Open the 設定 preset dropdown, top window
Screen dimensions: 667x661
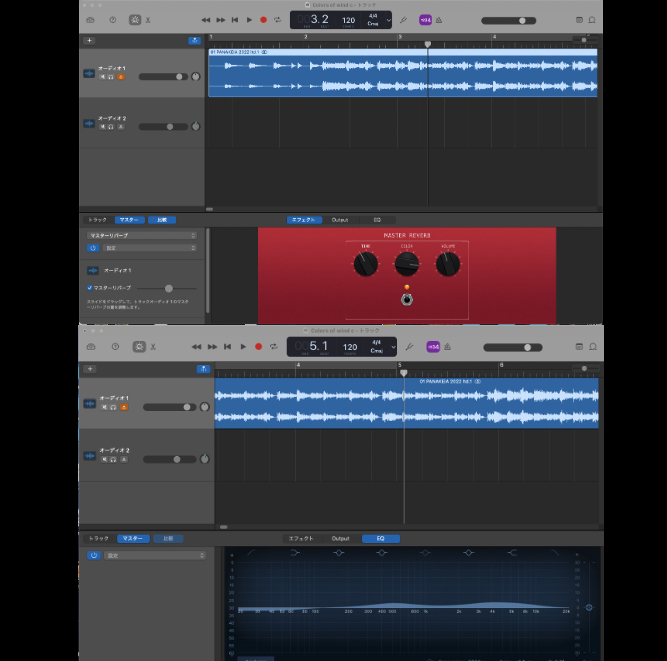(150, 248)
